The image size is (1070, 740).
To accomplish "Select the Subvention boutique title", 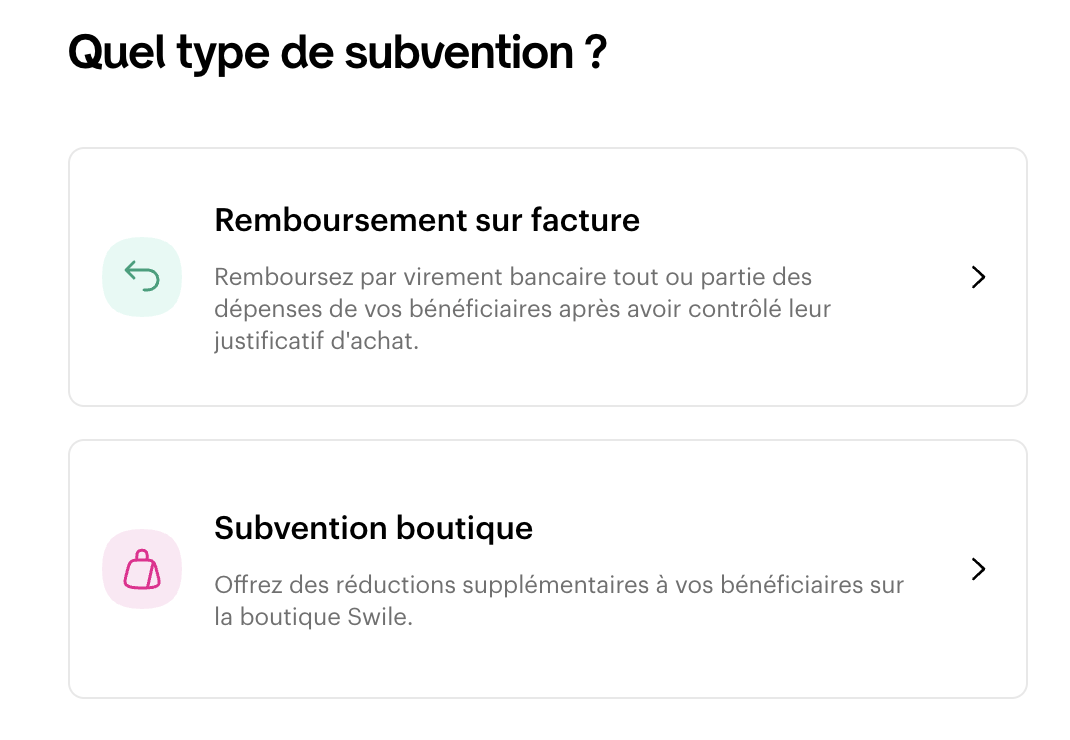I will tap(373, 528).
